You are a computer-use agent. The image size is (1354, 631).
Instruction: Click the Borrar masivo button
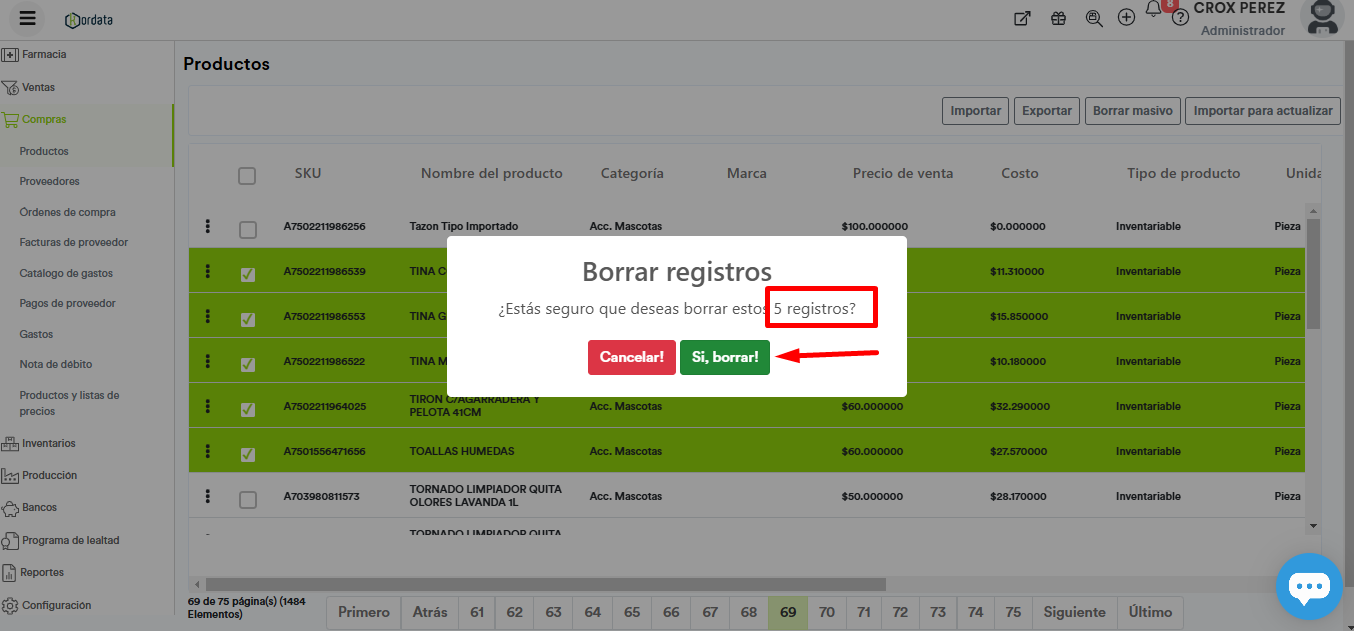coord(1132,111)
